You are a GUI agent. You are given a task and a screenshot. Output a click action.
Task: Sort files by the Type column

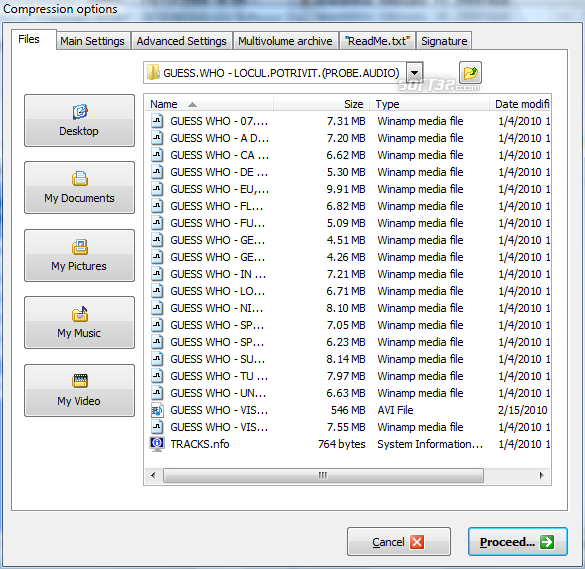429,104
